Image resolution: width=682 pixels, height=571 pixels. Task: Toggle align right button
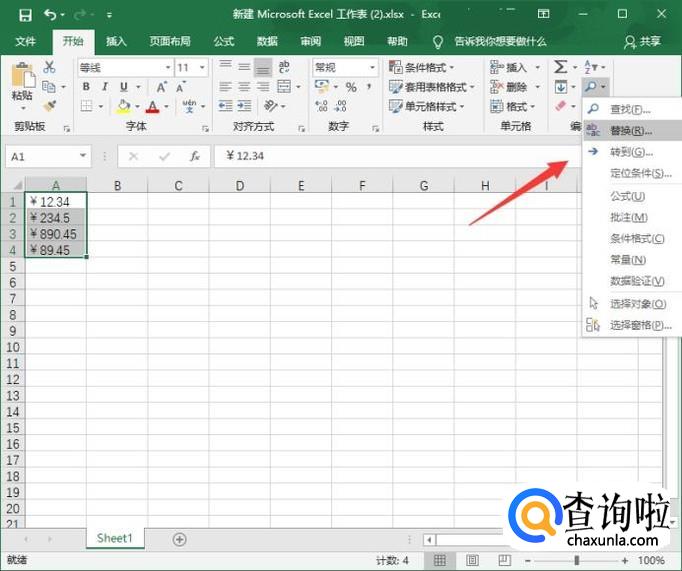(x=263, y=87)
